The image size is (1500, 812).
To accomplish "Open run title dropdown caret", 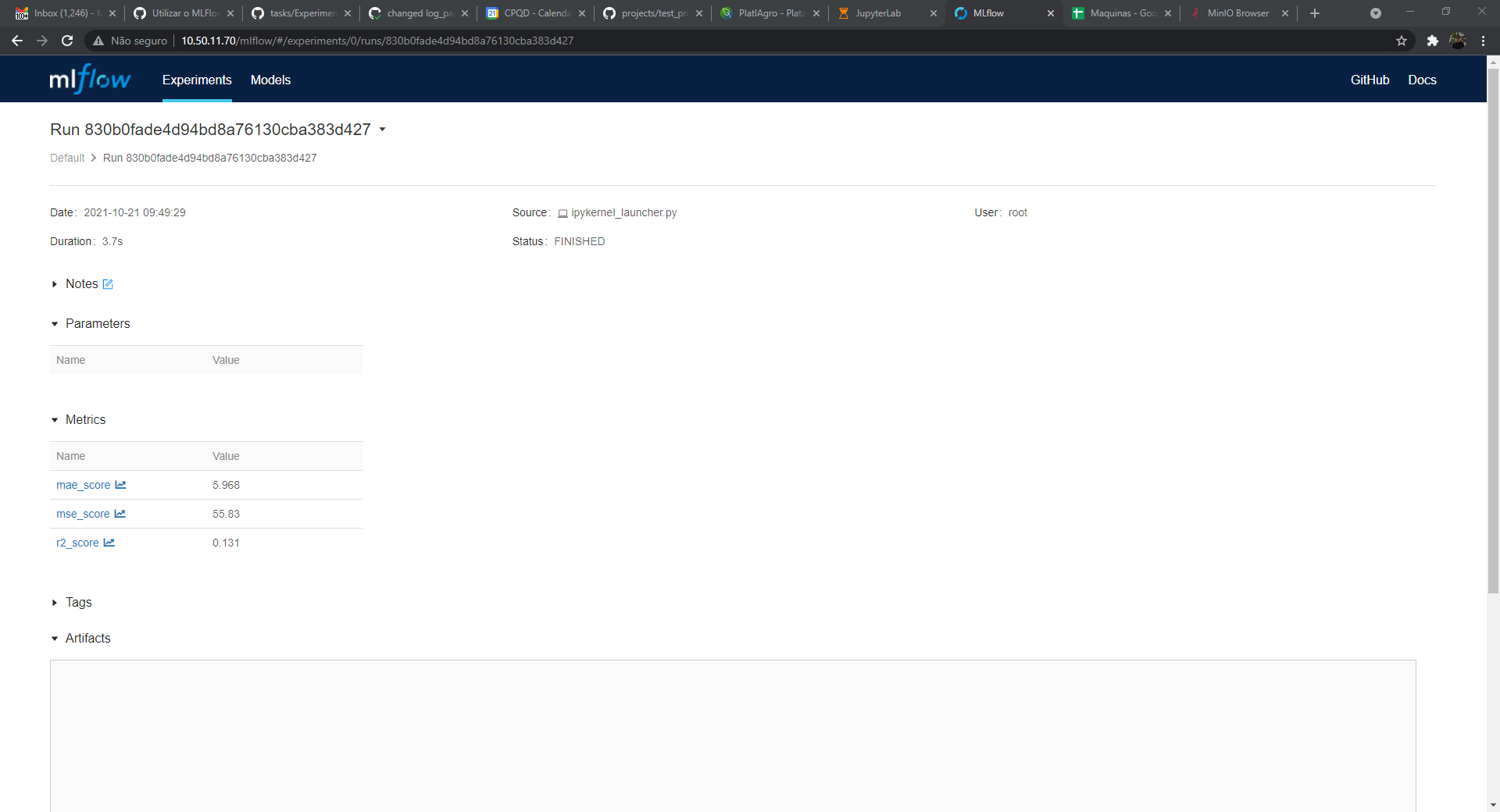I will (x=382, y=130).
